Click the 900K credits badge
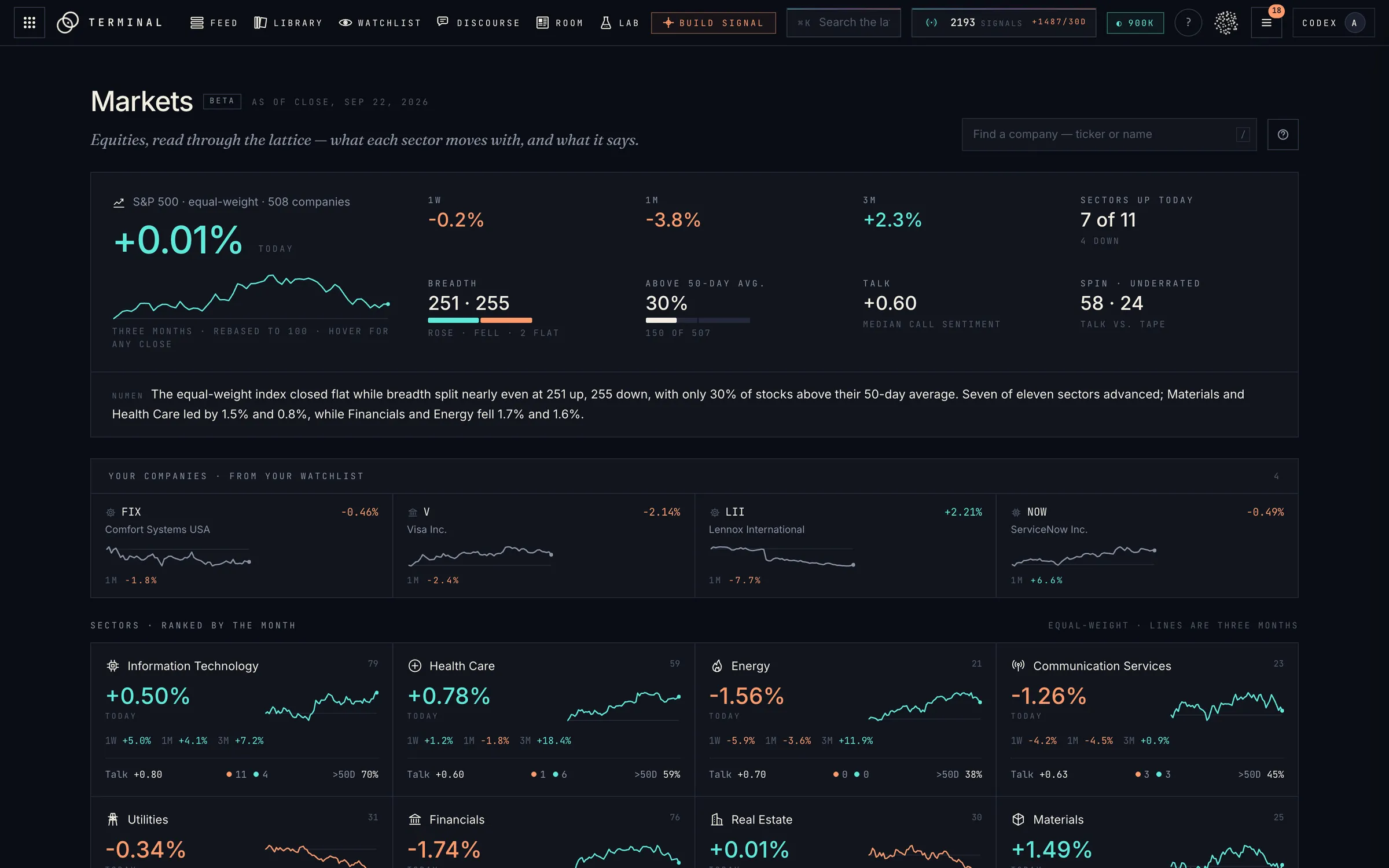Screen dimensions: 1389x868 click(1135, 23)
